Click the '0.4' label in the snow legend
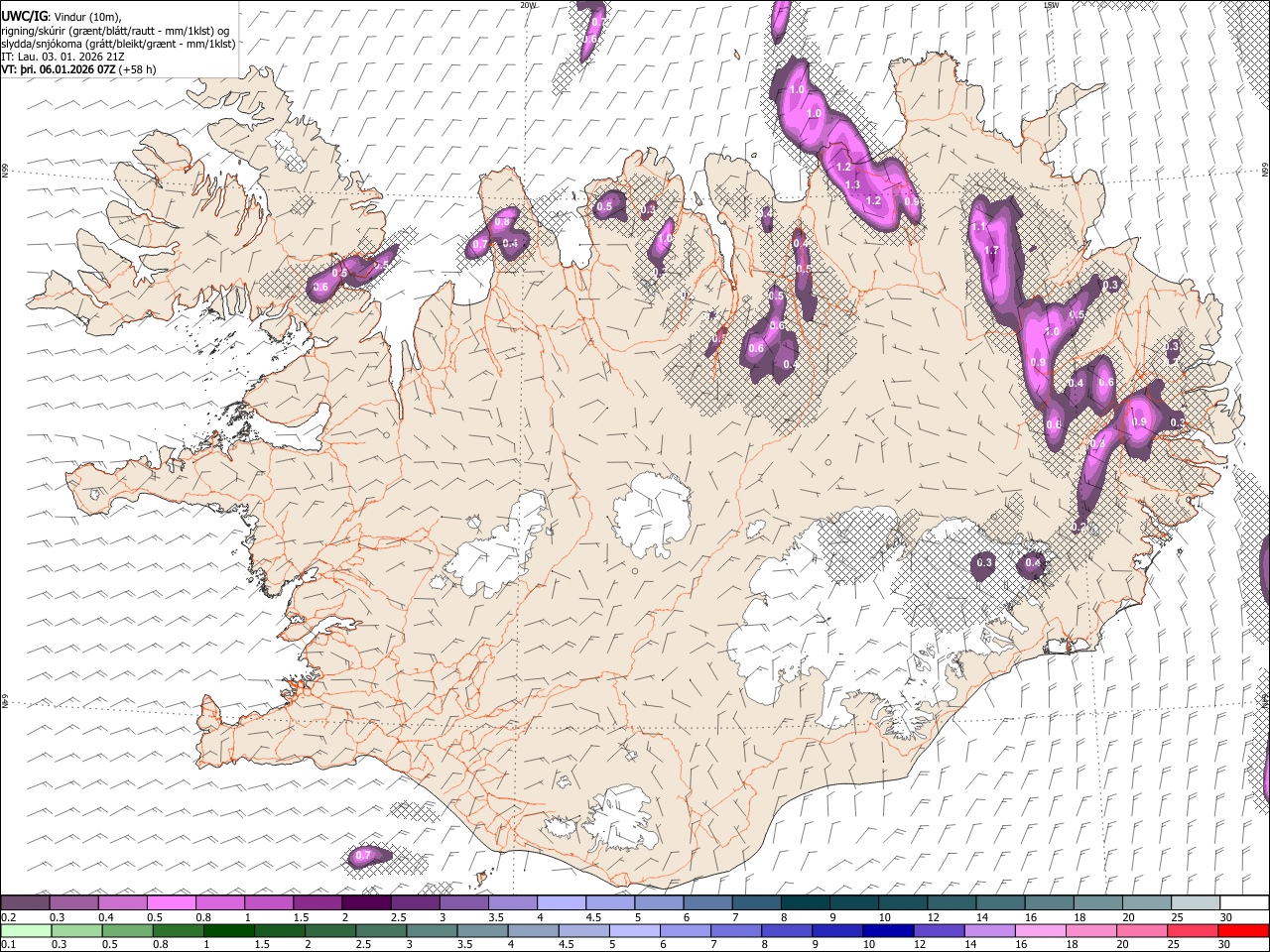 point(104,917)
